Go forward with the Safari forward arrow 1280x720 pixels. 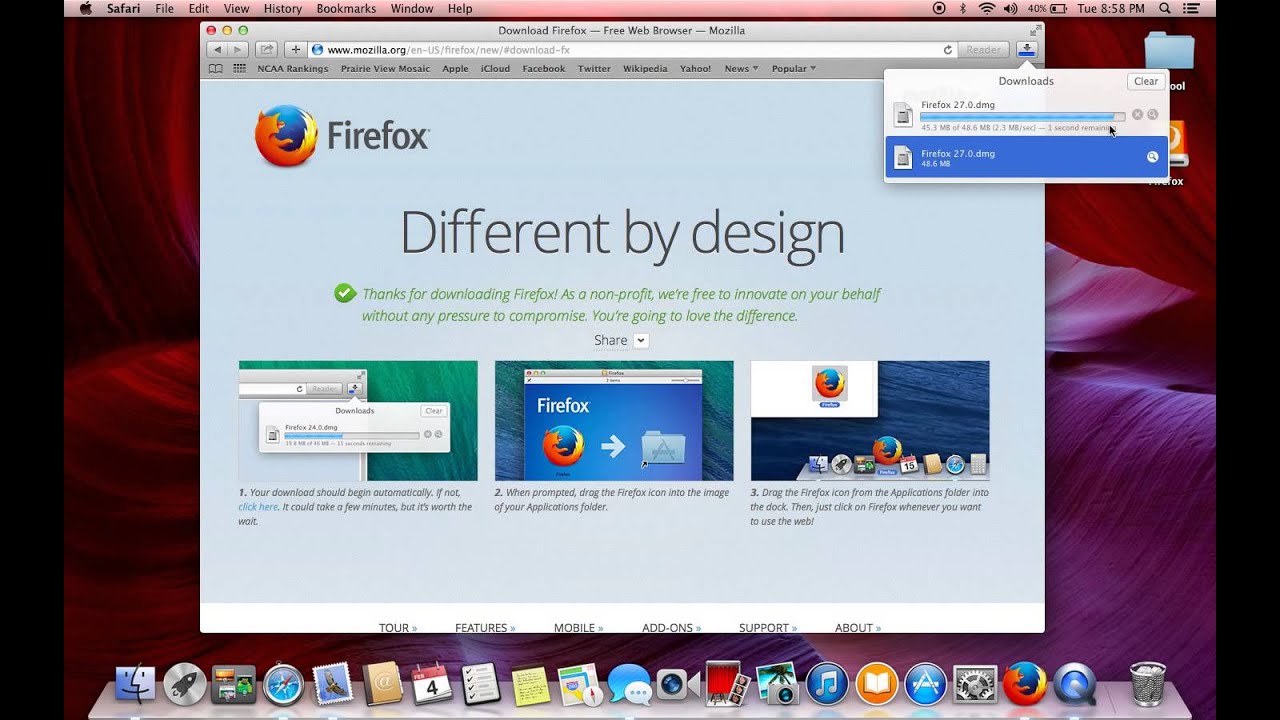coord(238,49)
